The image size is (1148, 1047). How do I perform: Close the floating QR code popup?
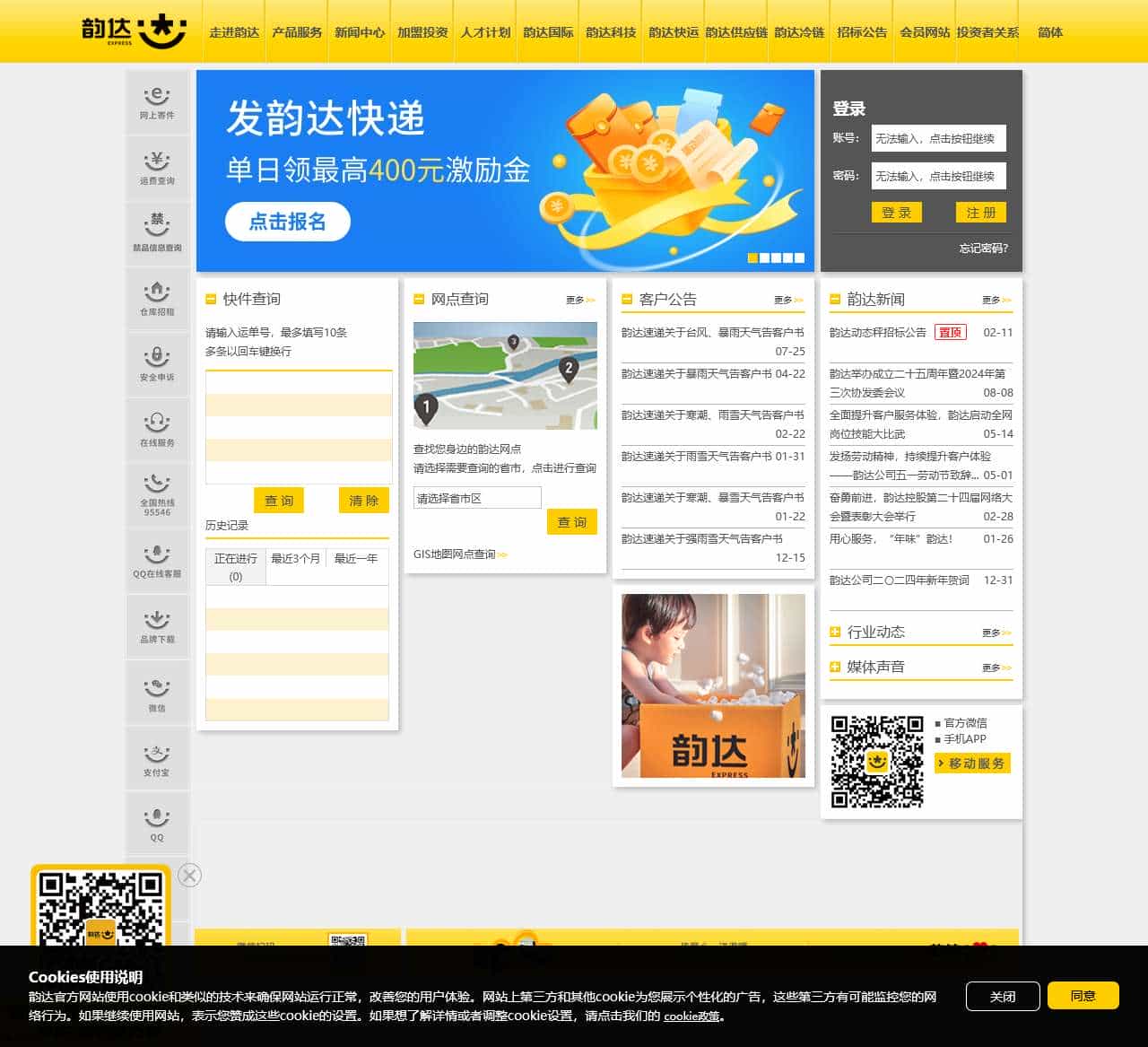(x=189, y=875)
